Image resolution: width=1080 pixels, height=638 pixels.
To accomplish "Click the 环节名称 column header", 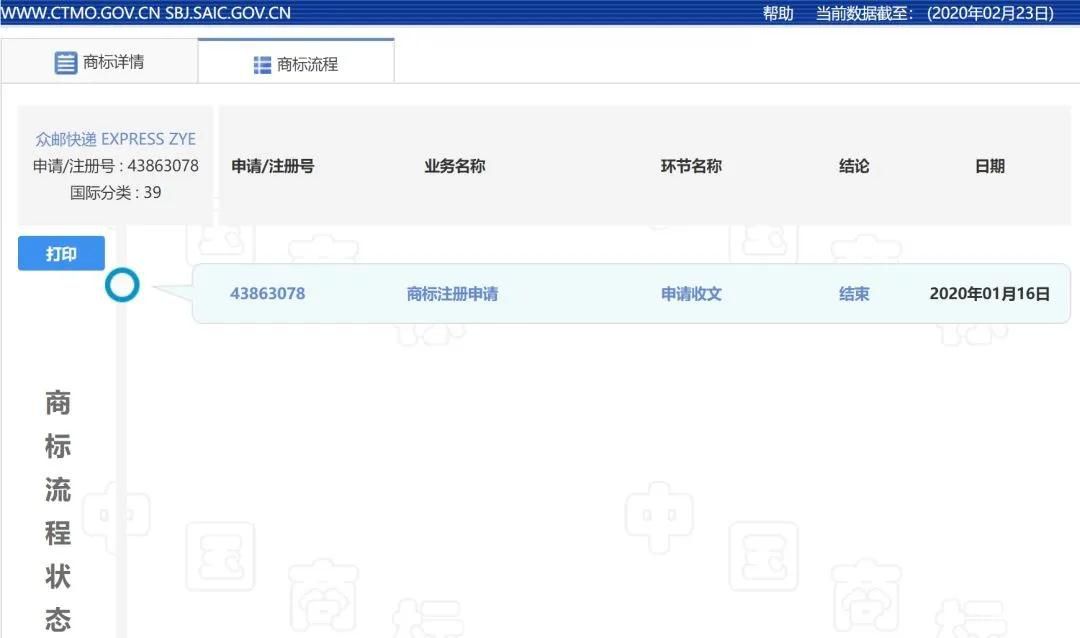I will coord(691,166).
